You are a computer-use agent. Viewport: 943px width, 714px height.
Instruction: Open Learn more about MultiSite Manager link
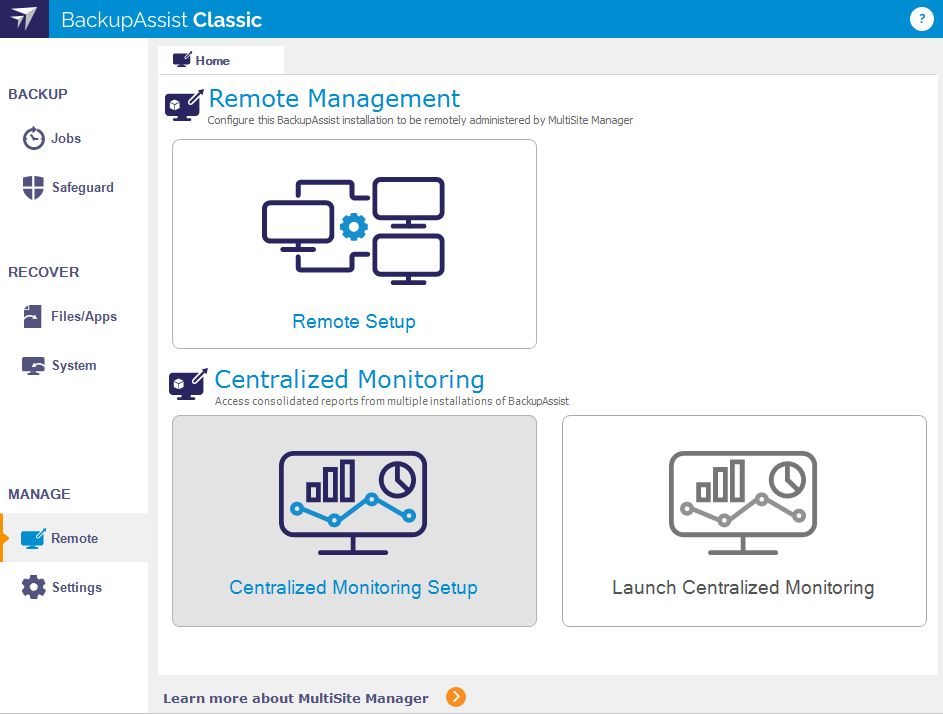(296, 698)
